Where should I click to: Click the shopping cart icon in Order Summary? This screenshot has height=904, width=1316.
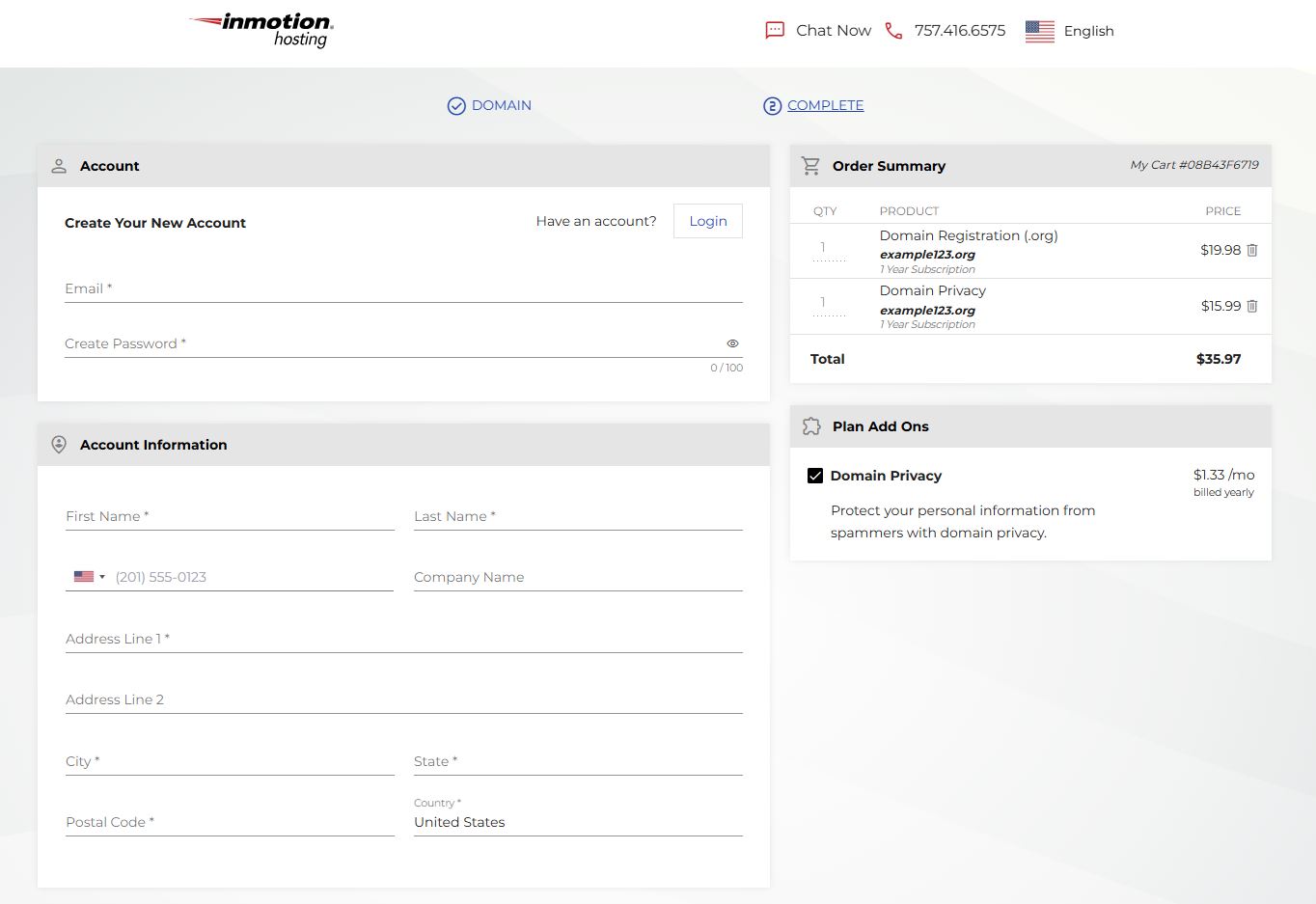coord(811,165)
